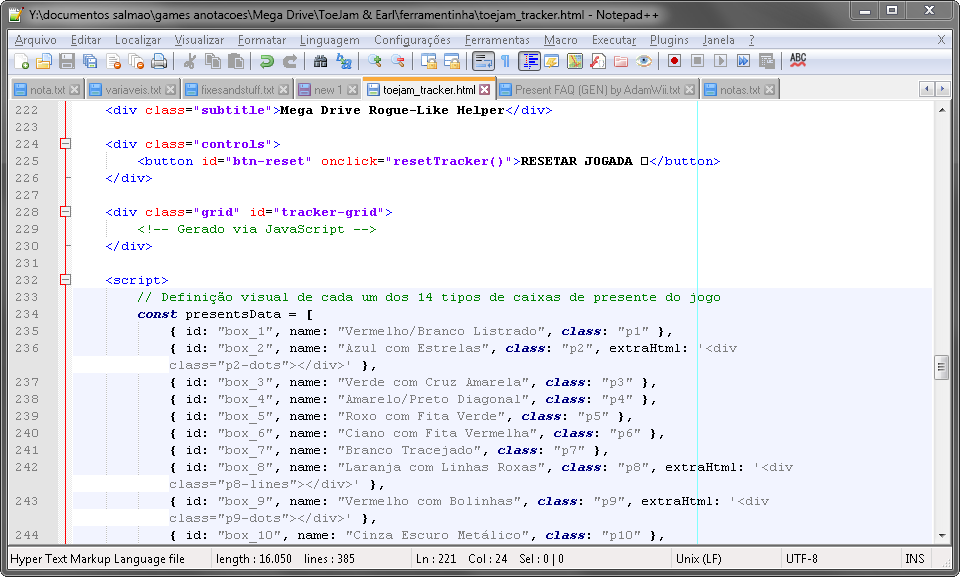This screenshot has height=577, width=960.
Task: Switch to the variaveis.txt tab
Action: [133, 90]
